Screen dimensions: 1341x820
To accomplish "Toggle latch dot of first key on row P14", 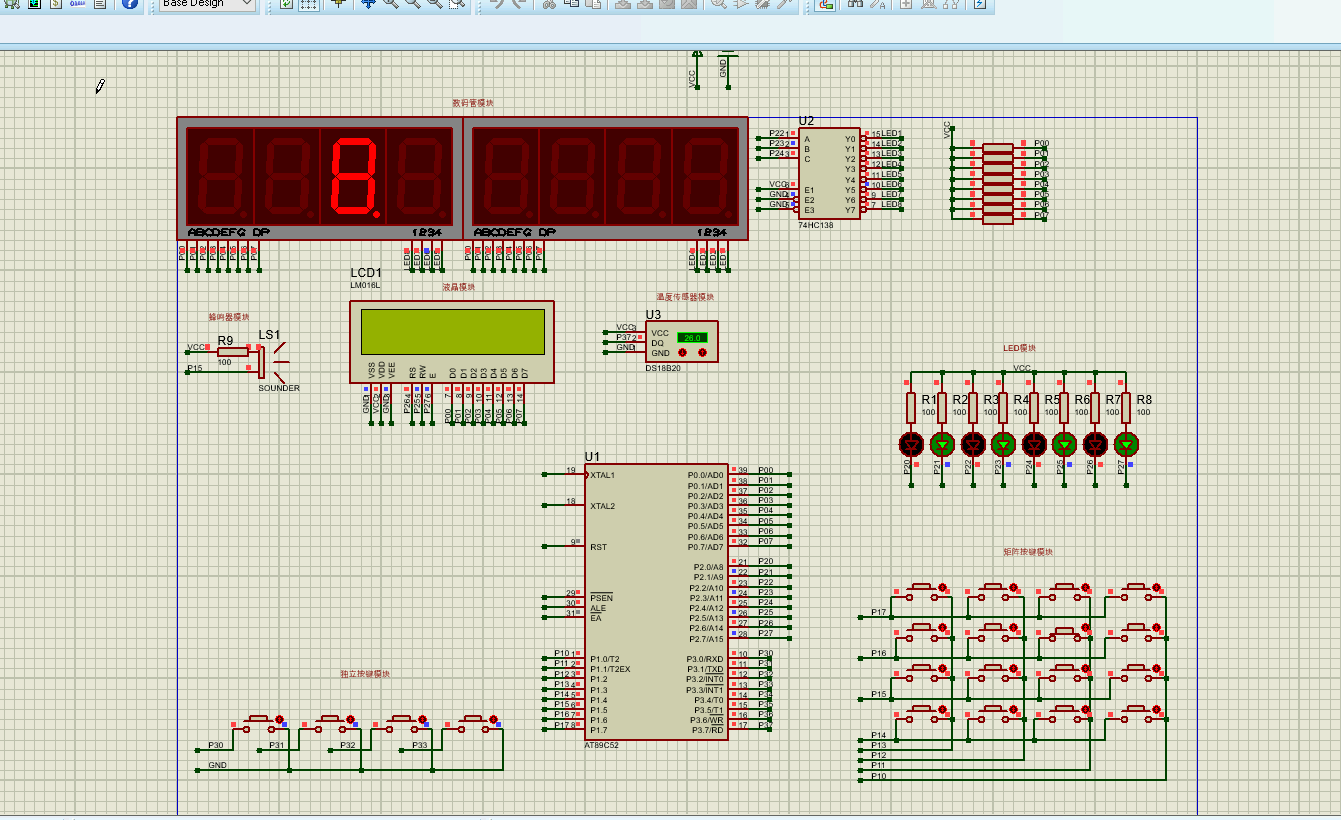I will [x=943, y=710].
